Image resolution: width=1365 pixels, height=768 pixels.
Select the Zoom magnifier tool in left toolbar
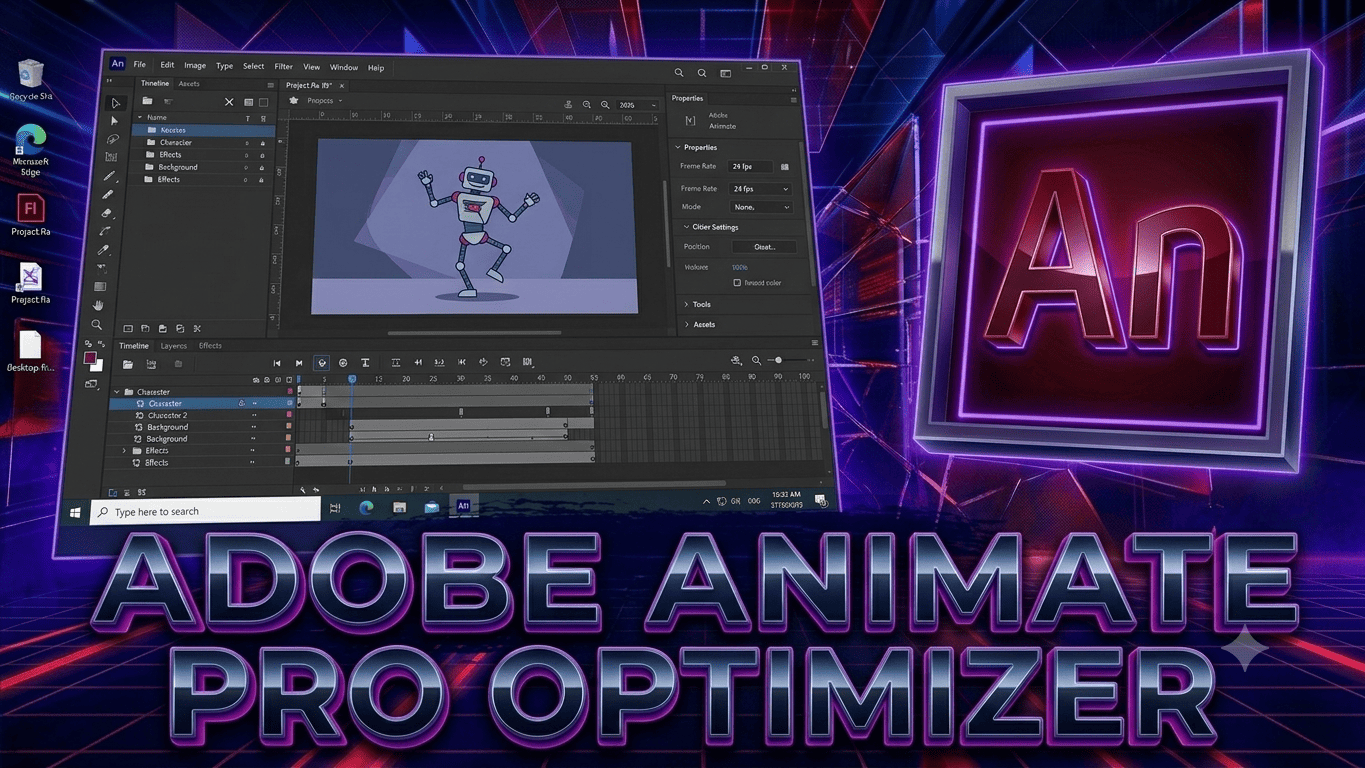(x=97, y=325)
